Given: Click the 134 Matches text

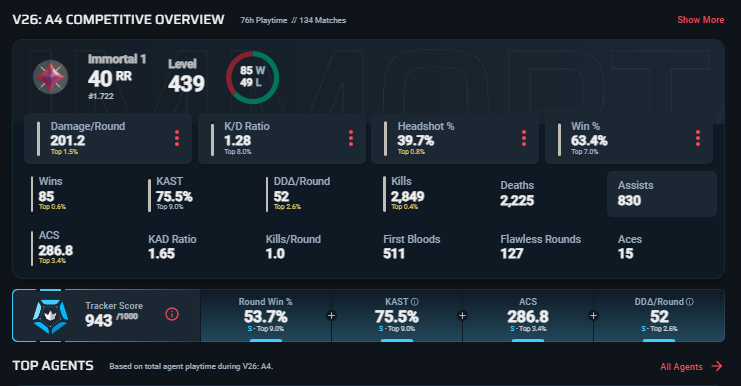Looking at the screenshot, I should 322,20.
